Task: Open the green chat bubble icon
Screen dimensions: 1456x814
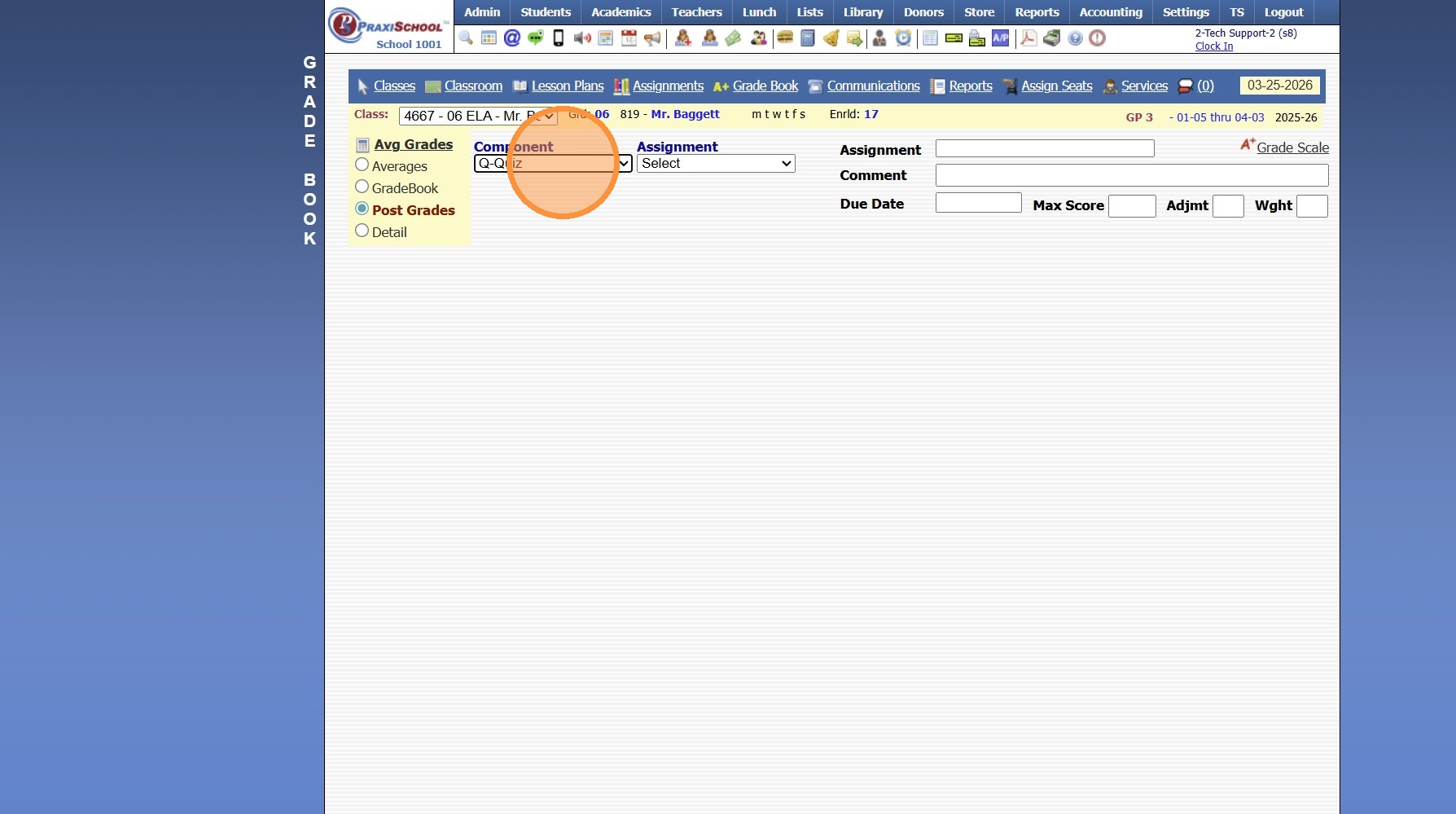Action: 535,38
